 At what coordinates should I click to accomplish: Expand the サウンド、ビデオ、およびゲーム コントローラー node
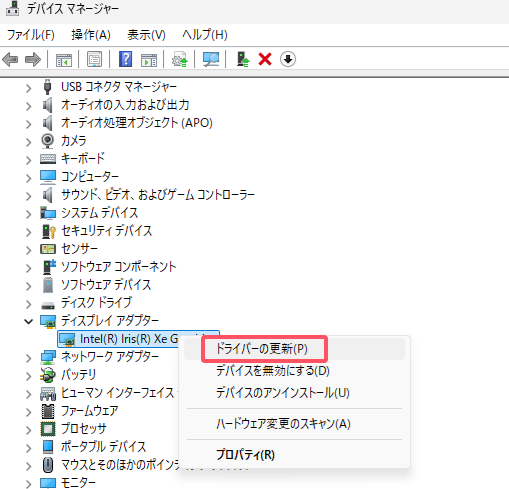[29, 196]
